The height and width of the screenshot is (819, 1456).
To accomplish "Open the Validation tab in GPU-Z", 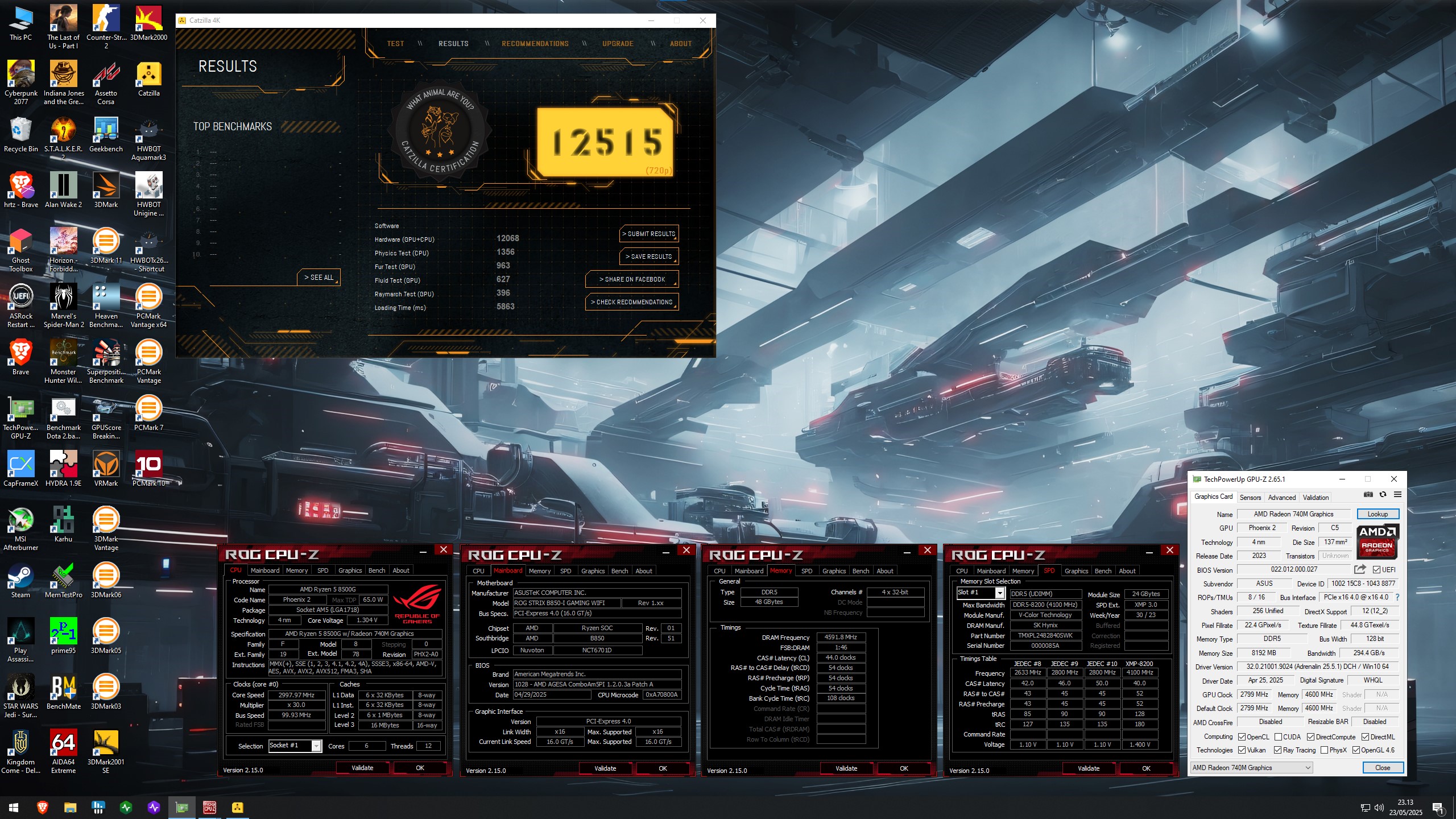I will [x=1316, y=497].
